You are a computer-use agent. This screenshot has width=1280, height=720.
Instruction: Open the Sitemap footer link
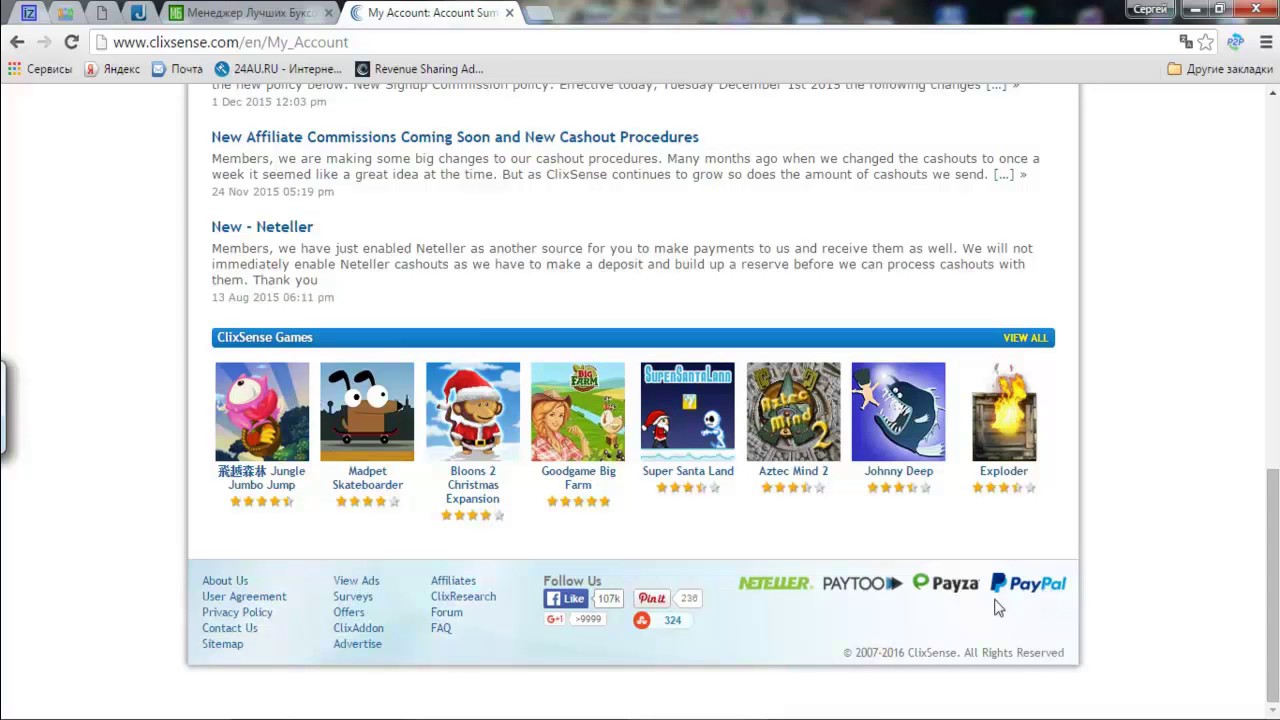pyautogui.click(x=222, y=645)
